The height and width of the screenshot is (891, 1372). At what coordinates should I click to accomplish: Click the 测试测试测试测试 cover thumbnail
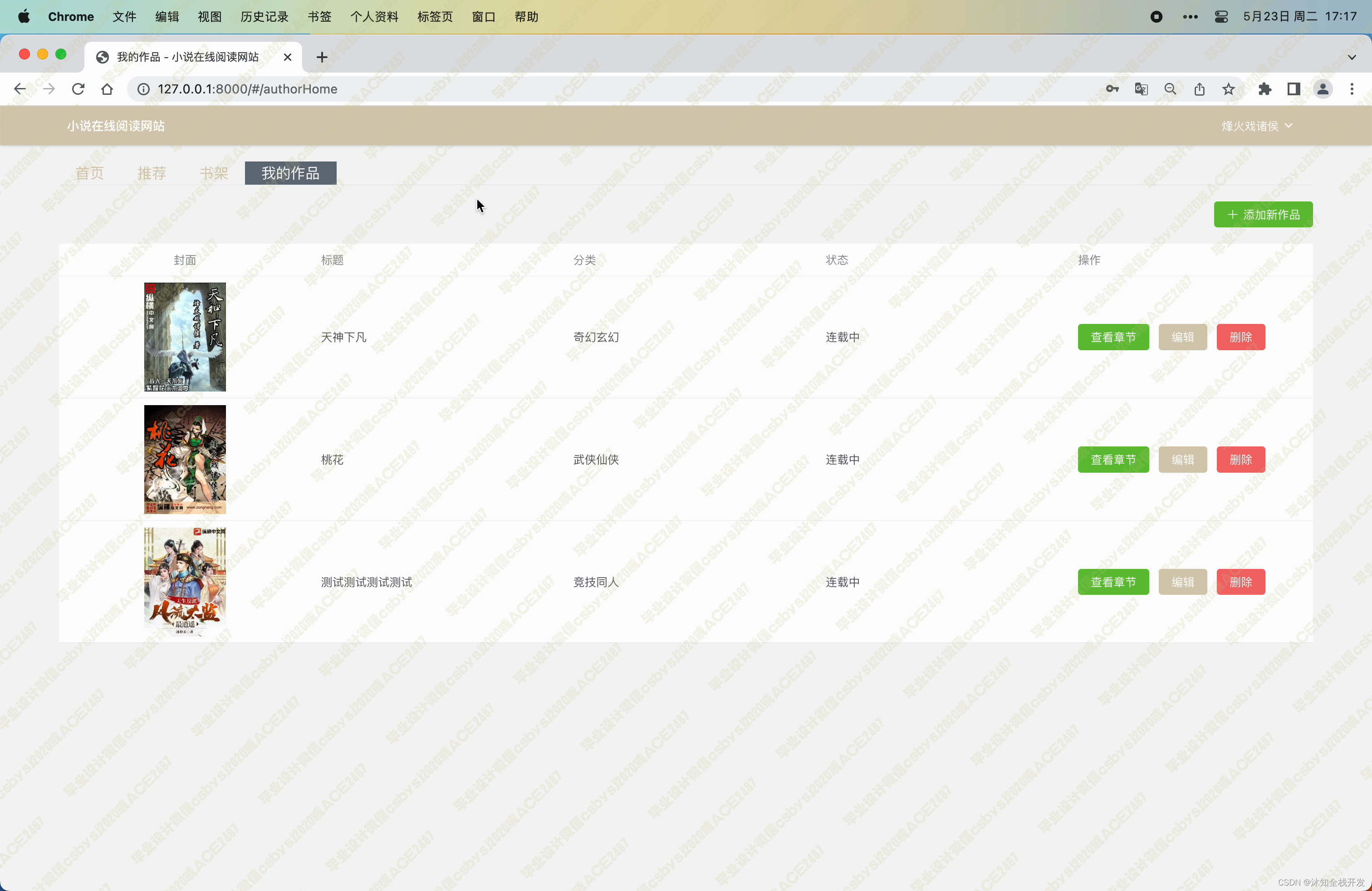tap(185, 581)
